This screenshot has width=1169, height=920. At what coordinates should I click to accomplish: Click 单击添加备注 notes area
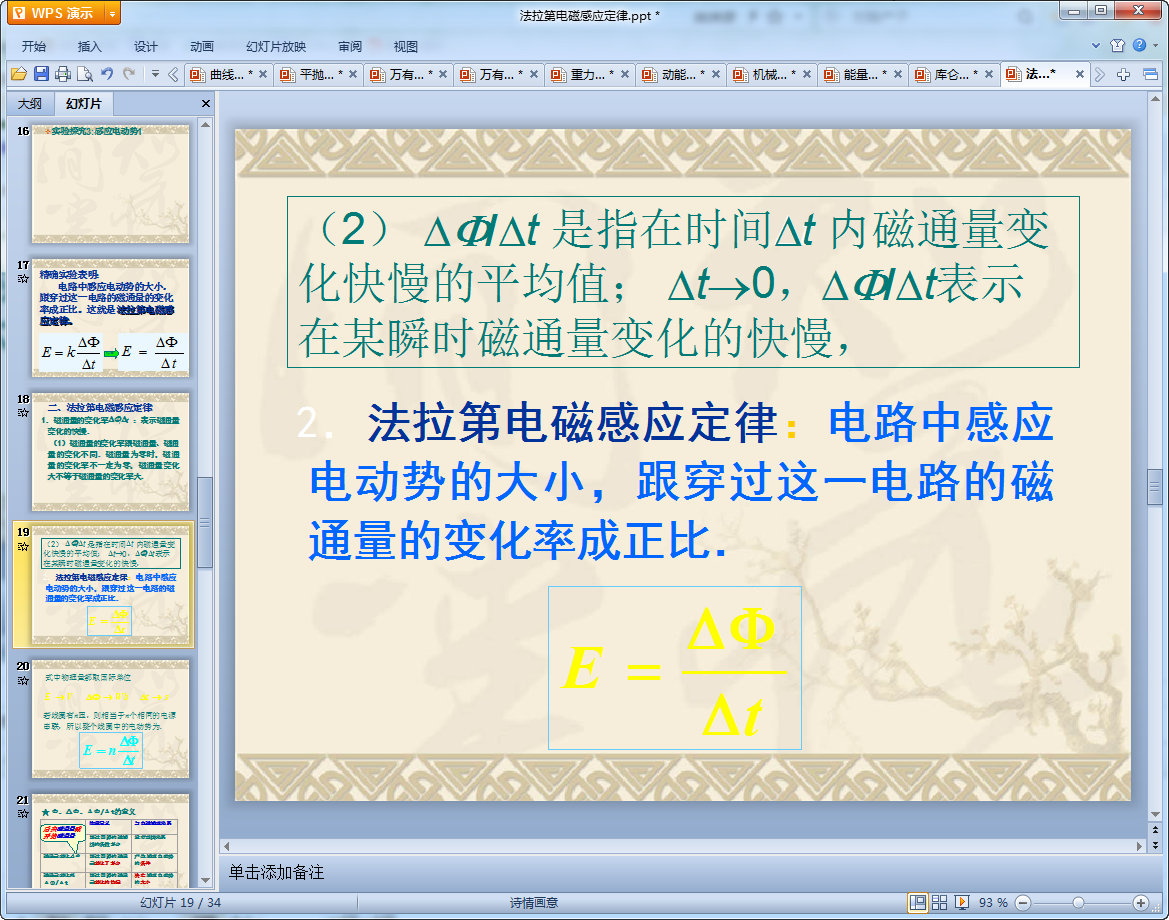[277, 872]
